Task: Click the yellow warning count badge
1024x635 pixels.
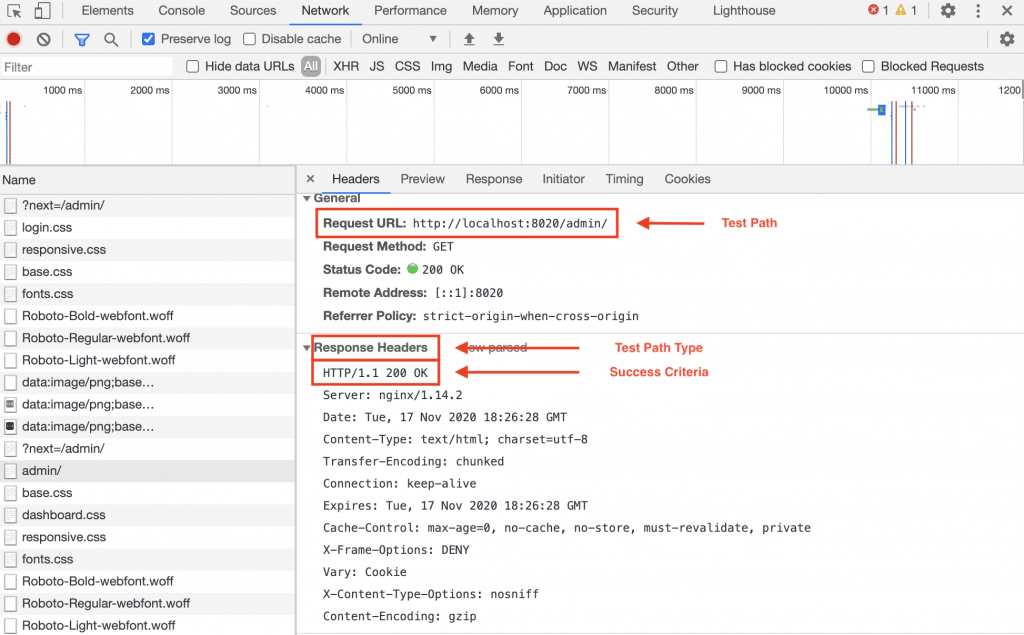Action: (x=906, y=10)
